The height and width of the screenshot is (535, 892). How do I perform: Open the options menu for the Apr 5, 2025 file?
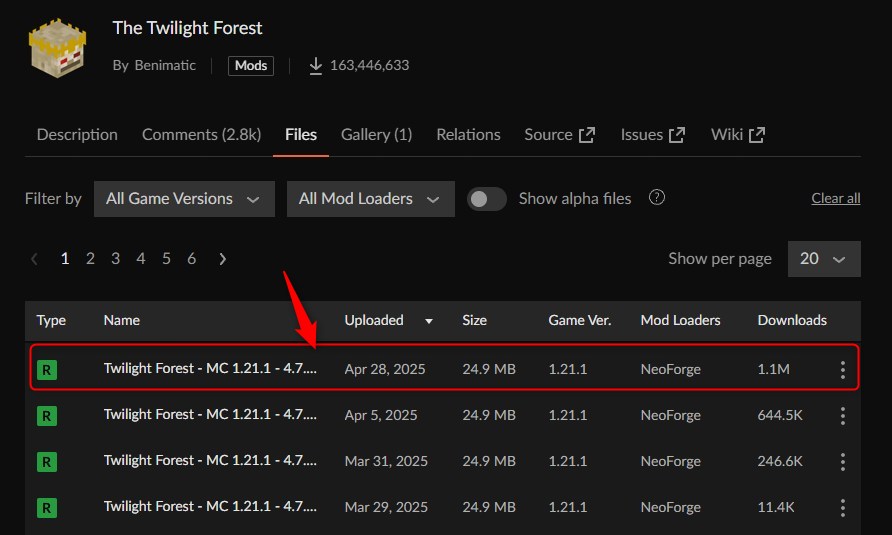tap(843, 416)
